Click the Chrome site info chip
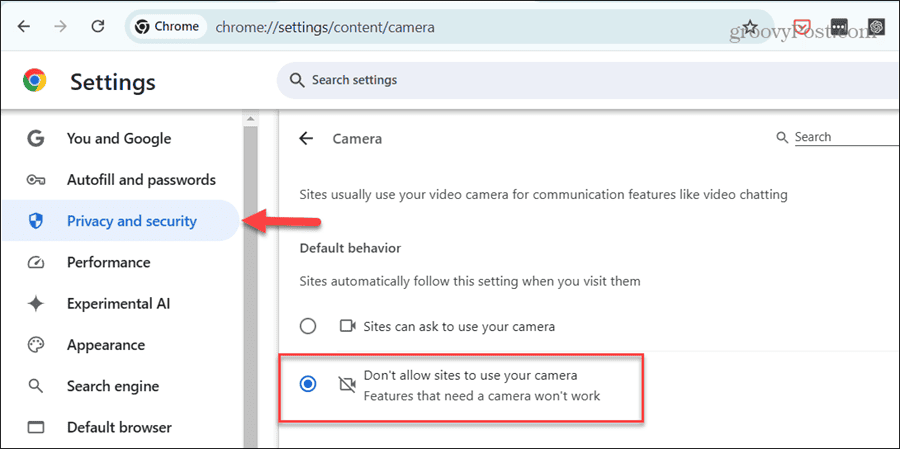This screenshot has height=449, width=900. (168, 26)
